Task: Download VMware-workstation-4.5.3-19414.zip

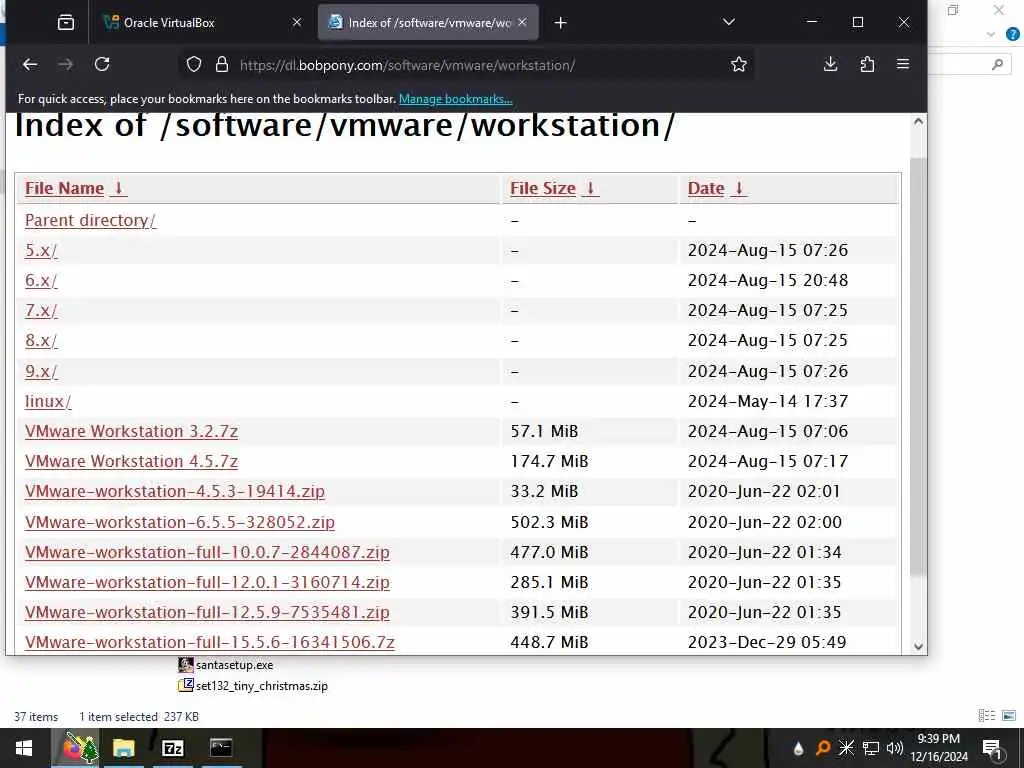Action: [174, 491]
